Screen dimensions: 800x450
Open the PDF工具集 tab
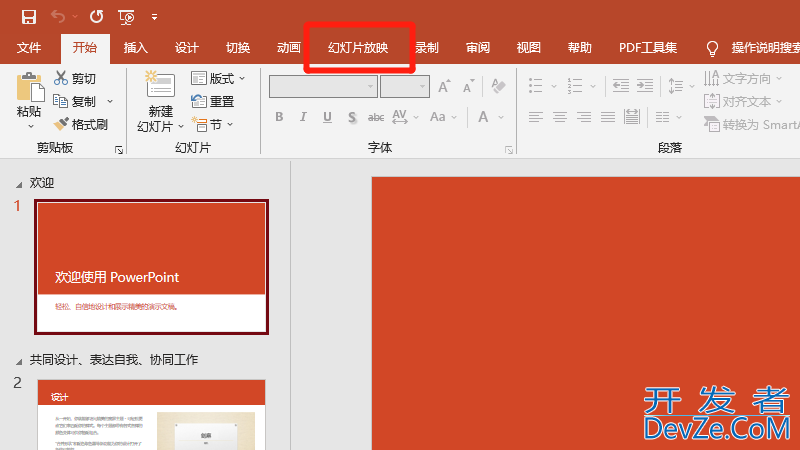coord(648,48)
